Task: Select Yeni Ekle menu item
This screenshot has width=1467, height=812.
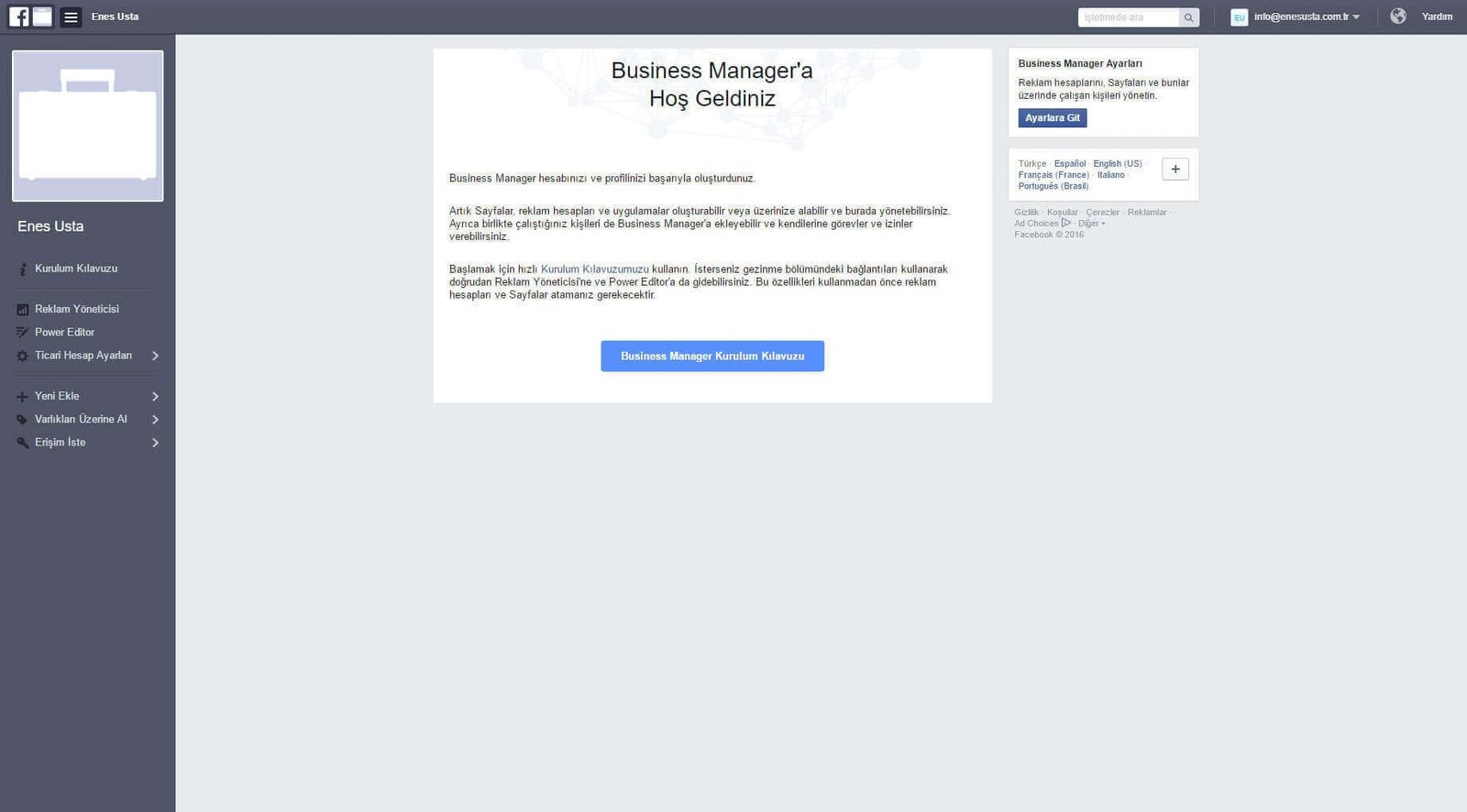Action: [x=57, y=396]
